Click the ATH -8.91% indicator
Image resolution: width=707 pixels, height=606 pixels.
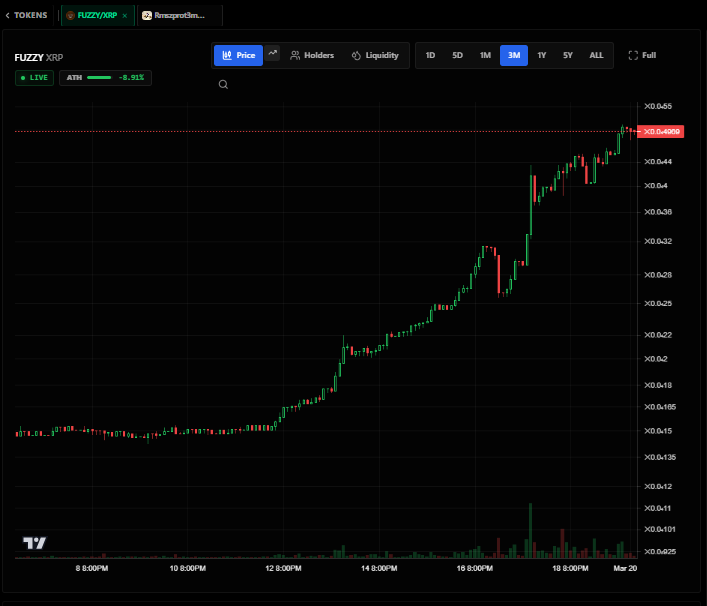pyautogui.click(x=106, y=78)
